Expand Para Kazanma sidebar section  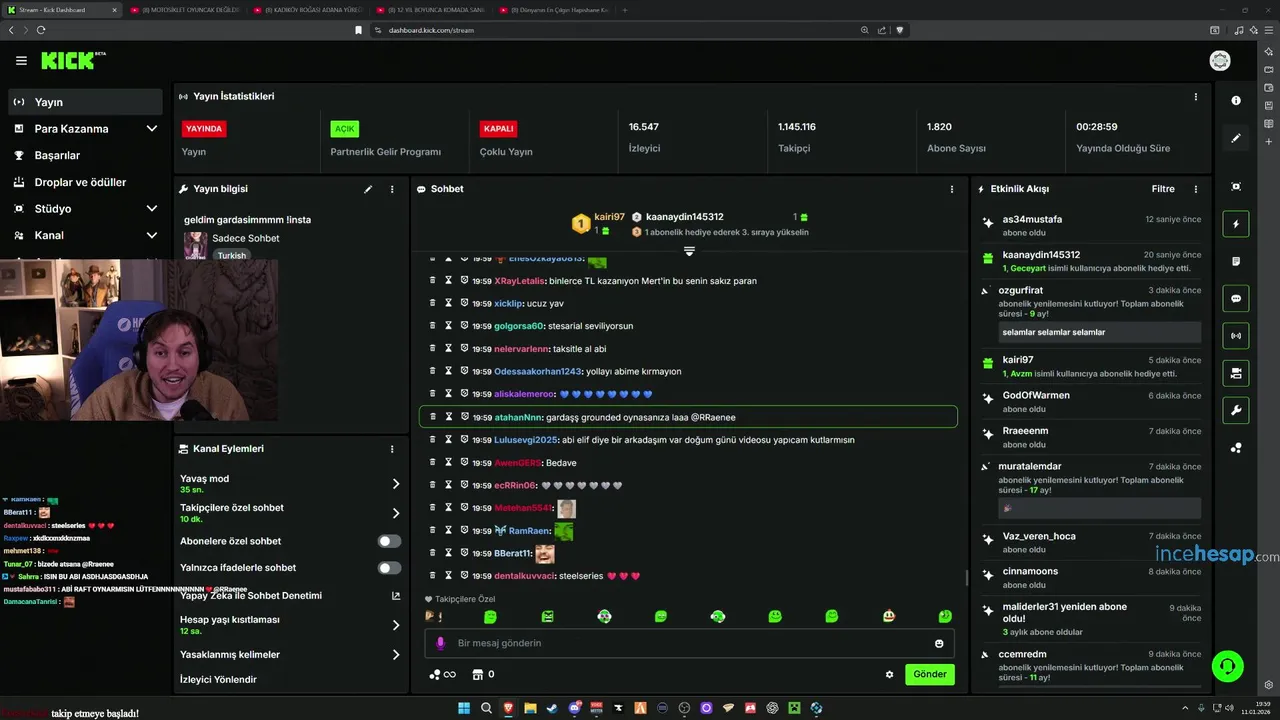coord(152,129)
